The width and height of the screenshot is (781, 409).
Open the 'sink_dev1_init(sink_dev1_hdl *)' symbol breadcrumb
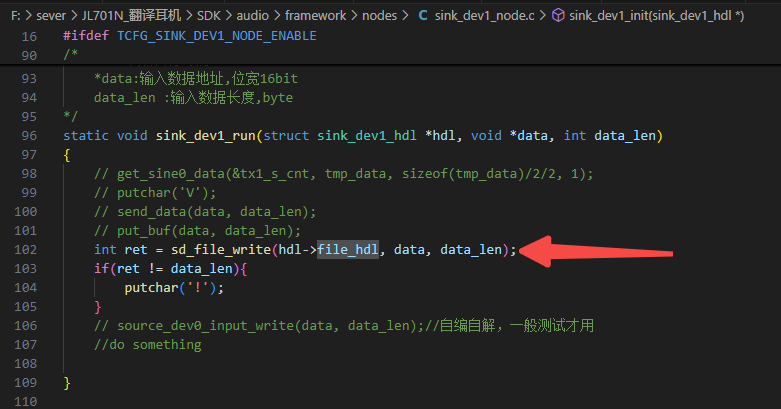[x=656, y=16]
